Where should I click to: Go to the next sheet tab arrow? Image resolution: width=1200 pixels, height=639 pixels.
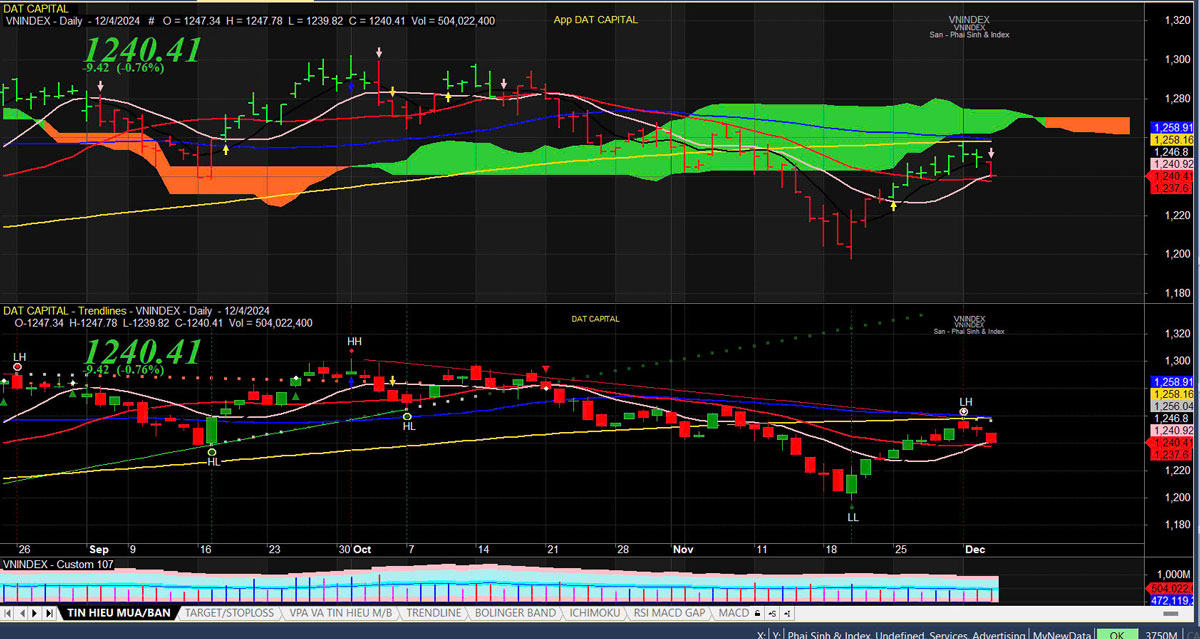(35, 612)
